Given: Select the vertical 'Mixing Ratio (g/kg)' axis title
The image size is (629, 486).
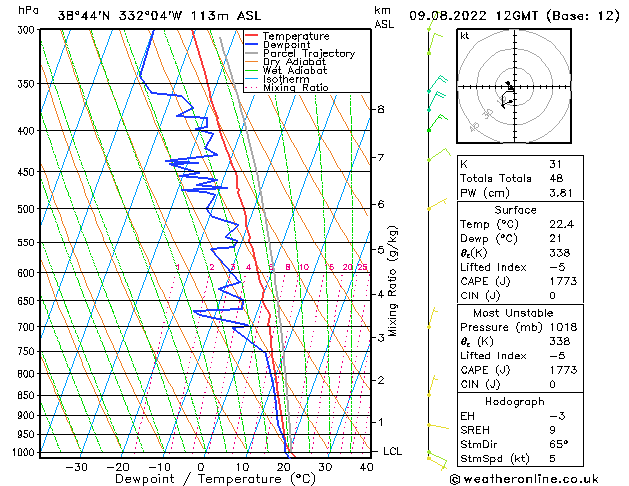Looking at the screenshot, I should coord(392,281).
